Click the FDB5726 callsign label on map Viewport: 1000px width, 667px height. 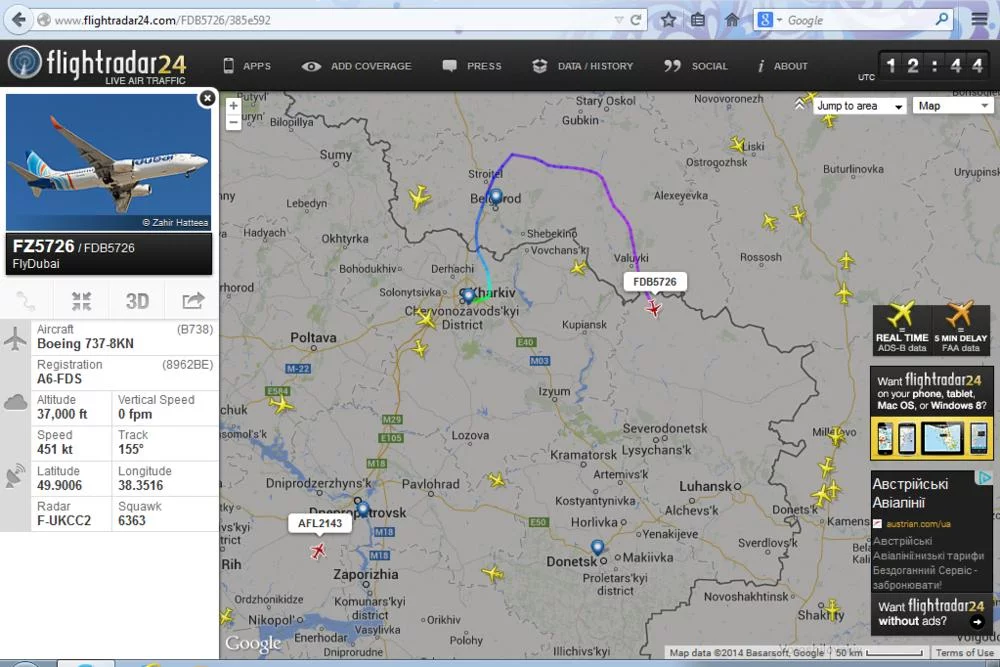click(654, 282)
